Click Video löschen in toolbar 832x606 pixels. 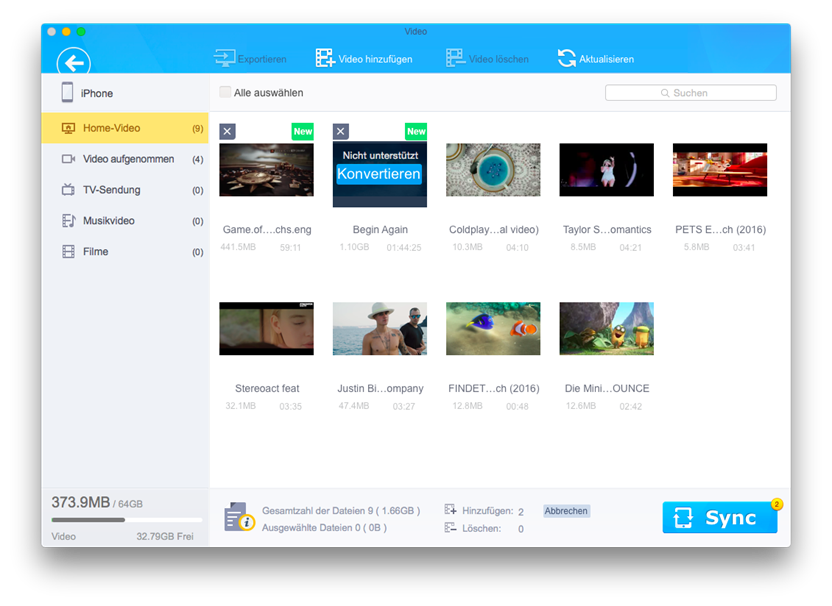pos(487,58)
